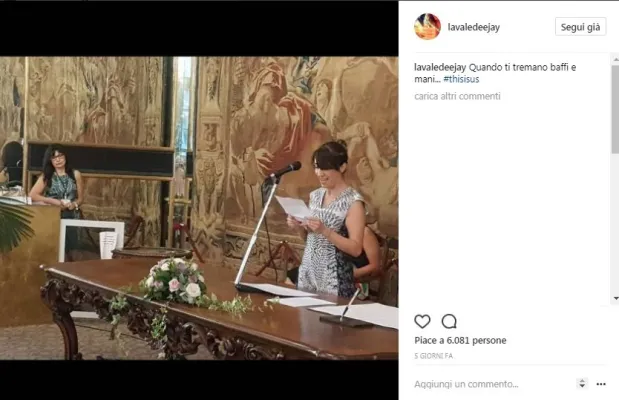Image resolution: width=619 pixels, height=400 pixels.
Task: Open comments via the speech bubble icon
Action: click(449, 321)
